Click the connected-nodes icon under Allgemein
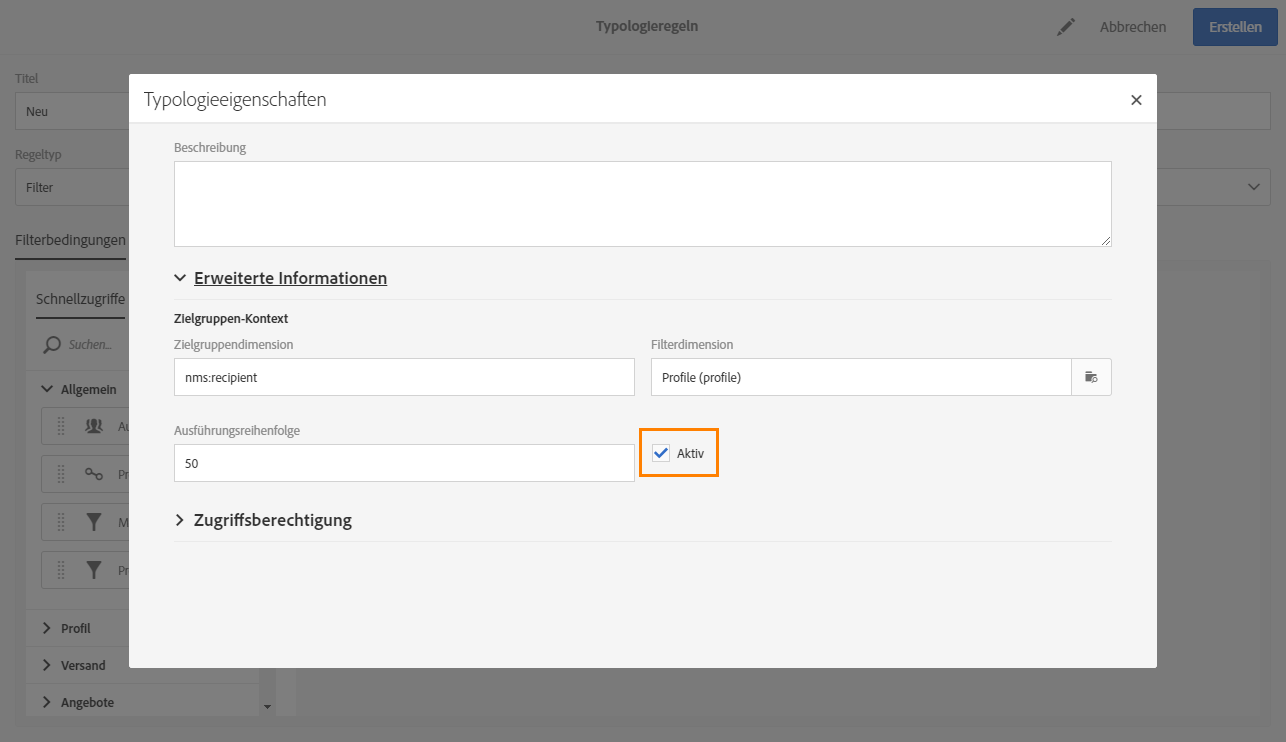Viewport: 1286px width, 742px height. tap(94, 474)
